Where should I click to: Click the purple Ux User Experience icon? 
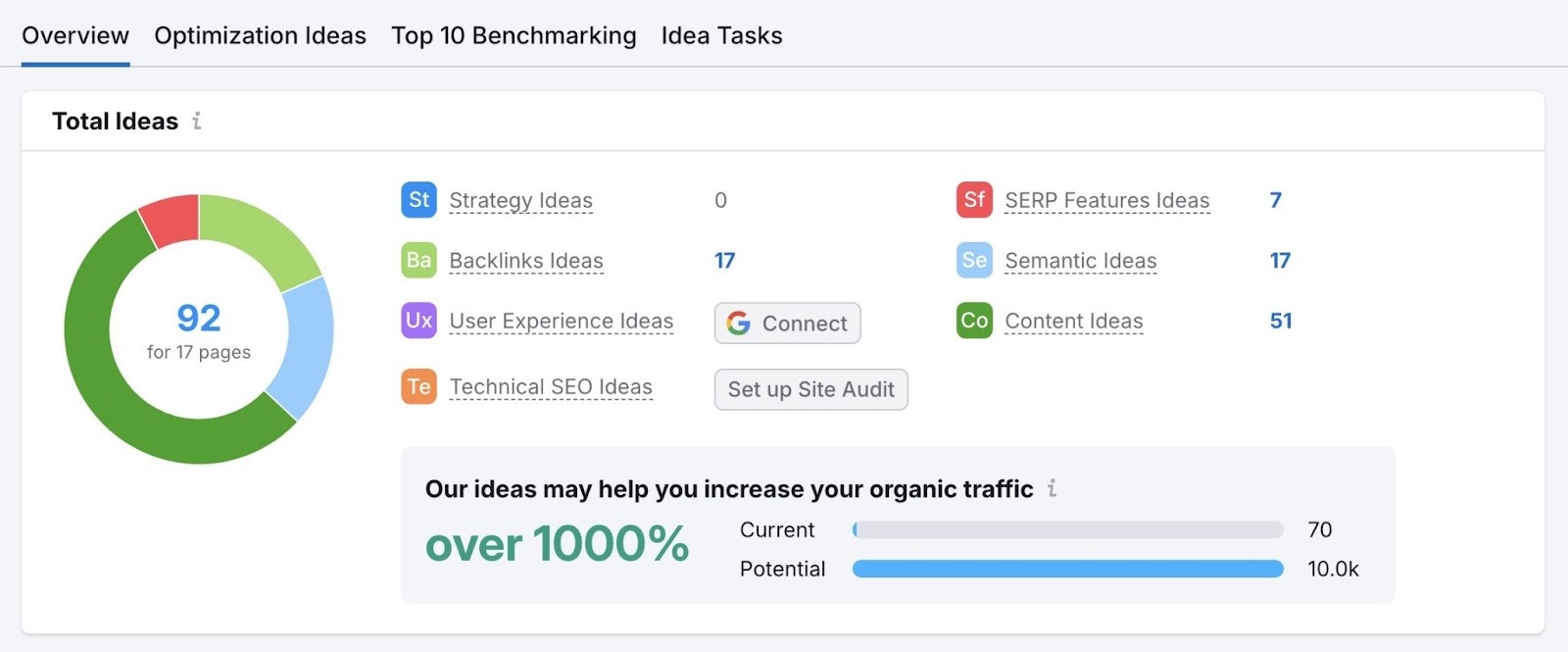(x=418, y=321)
